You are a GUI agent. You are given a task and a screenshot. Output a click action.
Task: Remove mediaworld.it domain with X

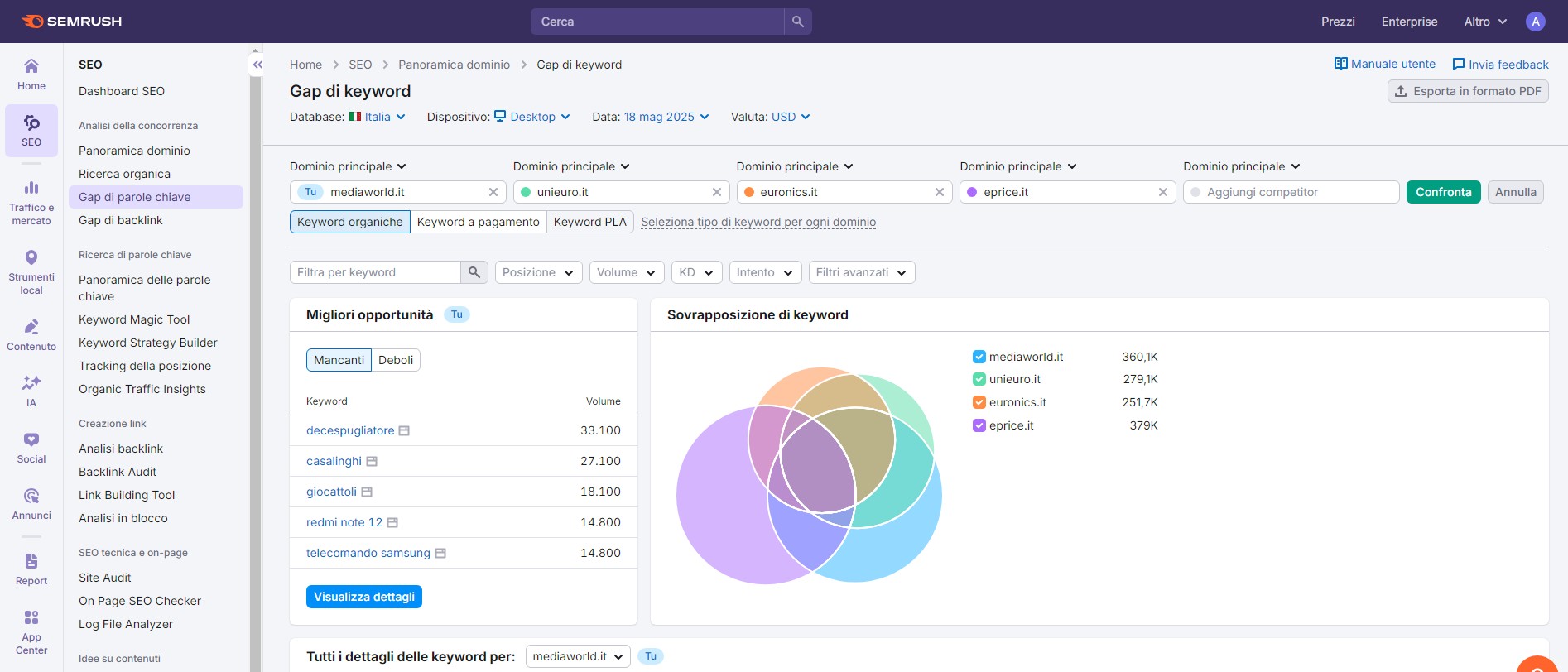coord(493,192)
